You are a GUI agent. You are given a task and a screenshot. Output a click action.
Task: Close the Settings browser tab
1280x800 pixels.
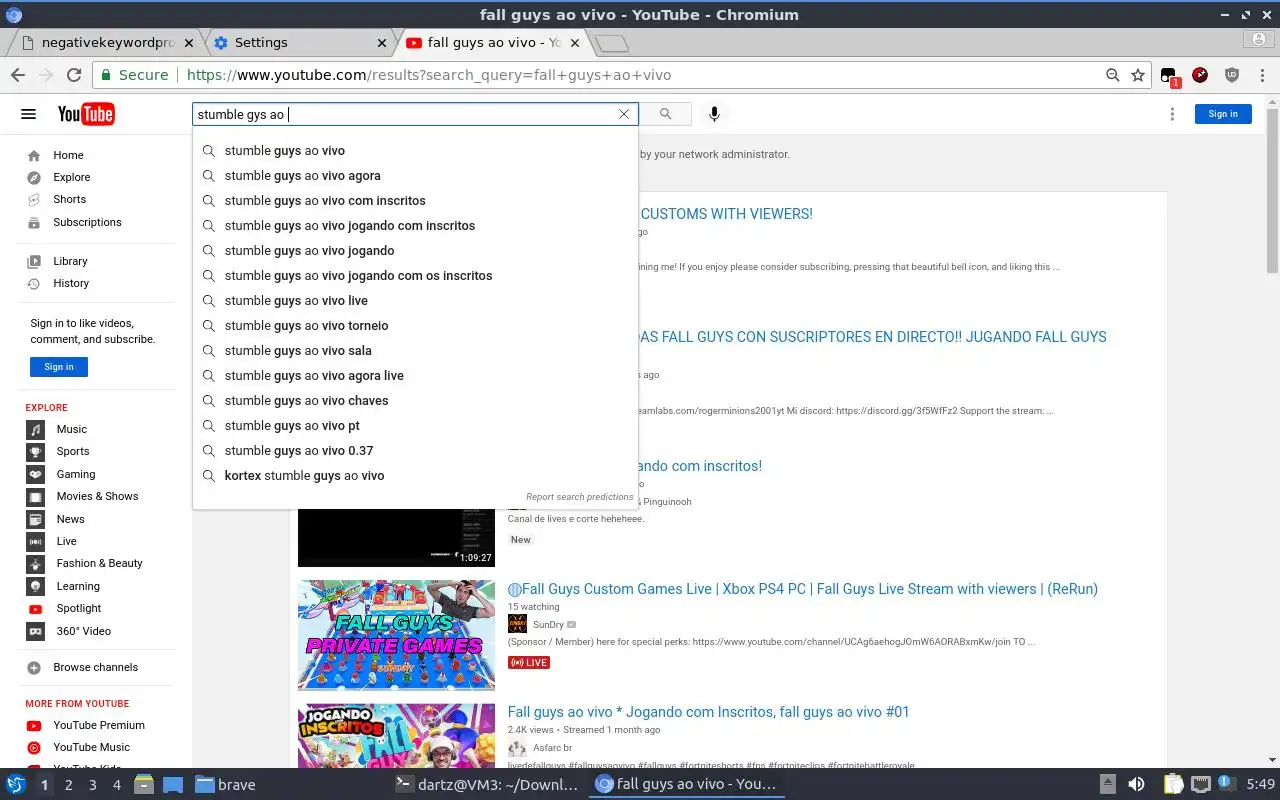point(381,43)
